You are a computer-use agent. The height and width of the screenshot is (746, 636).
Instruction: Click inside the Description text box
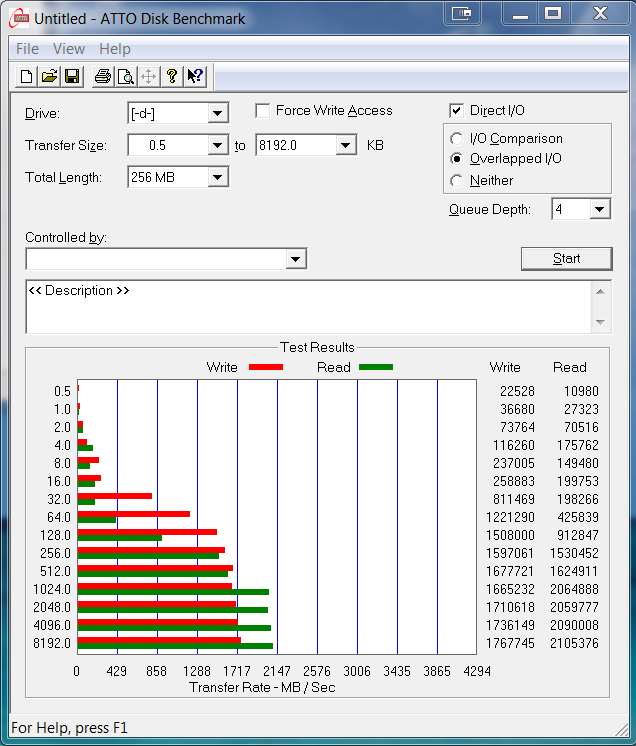308,307
